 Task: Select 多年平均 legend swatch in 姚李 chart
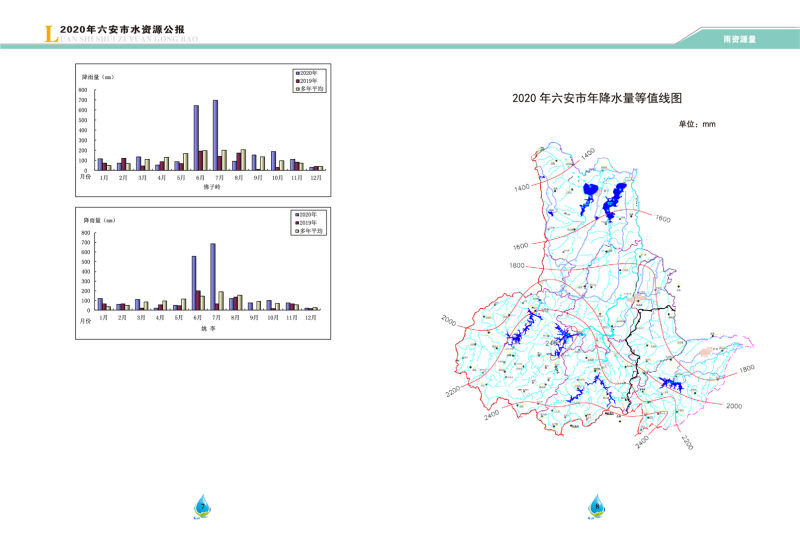297,231
